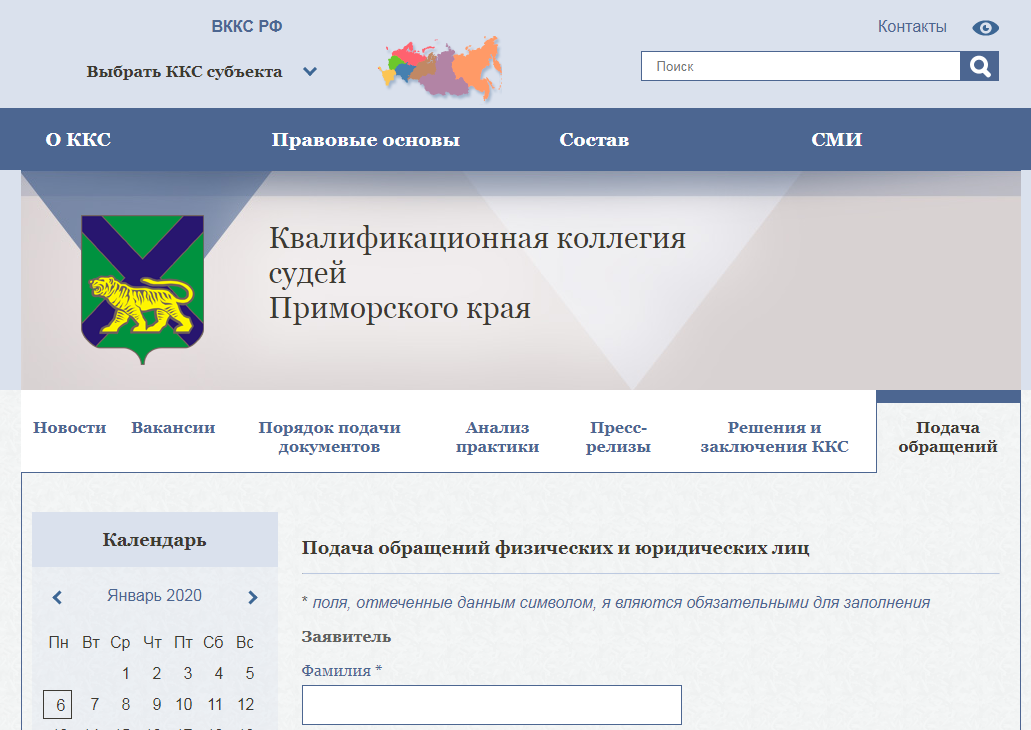Select calendar day 6
The height and width of the screenshot is (730, 1031).
(58, 705)
